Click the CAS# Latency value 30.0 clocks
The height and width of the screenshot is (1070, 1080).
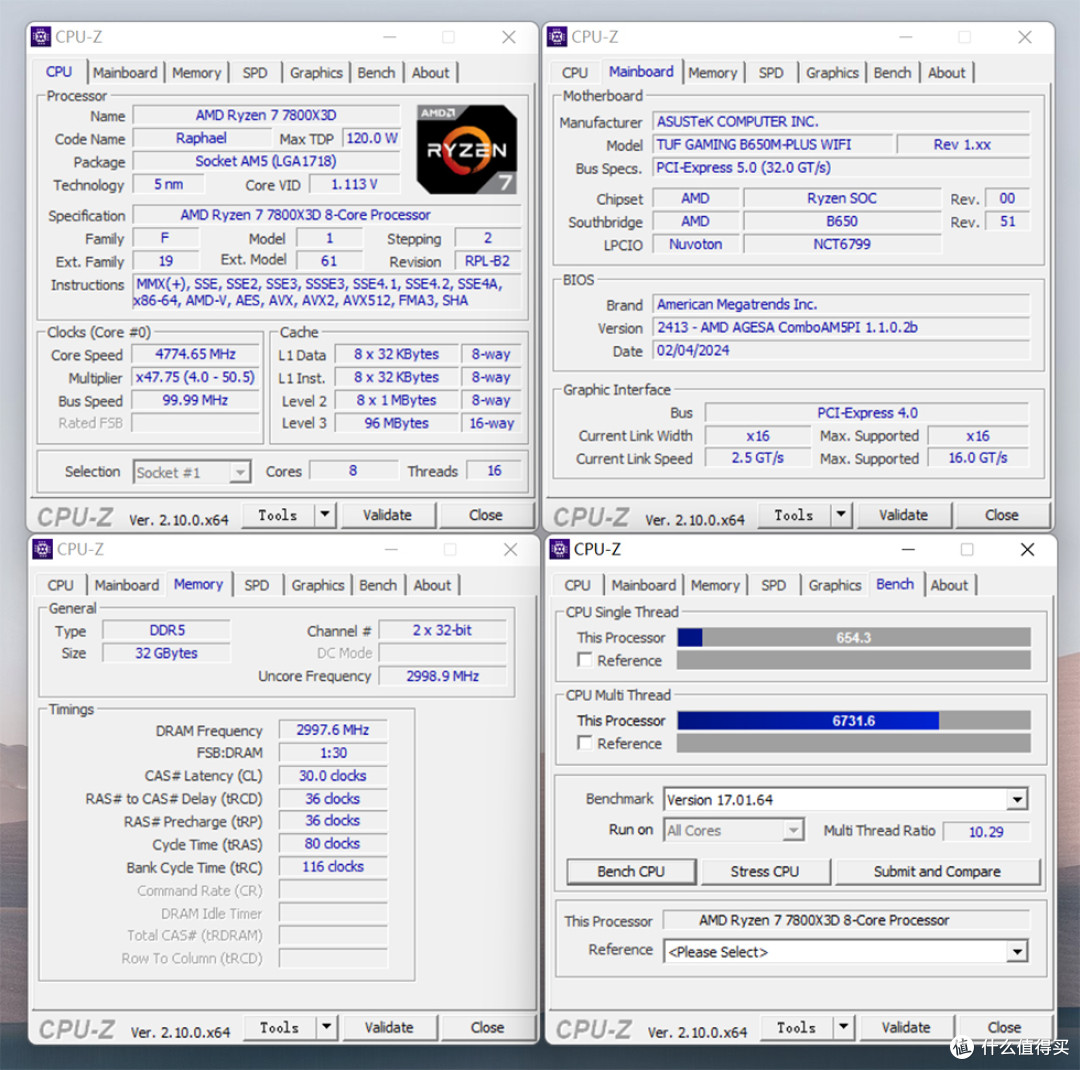click(x=333, y=776)
